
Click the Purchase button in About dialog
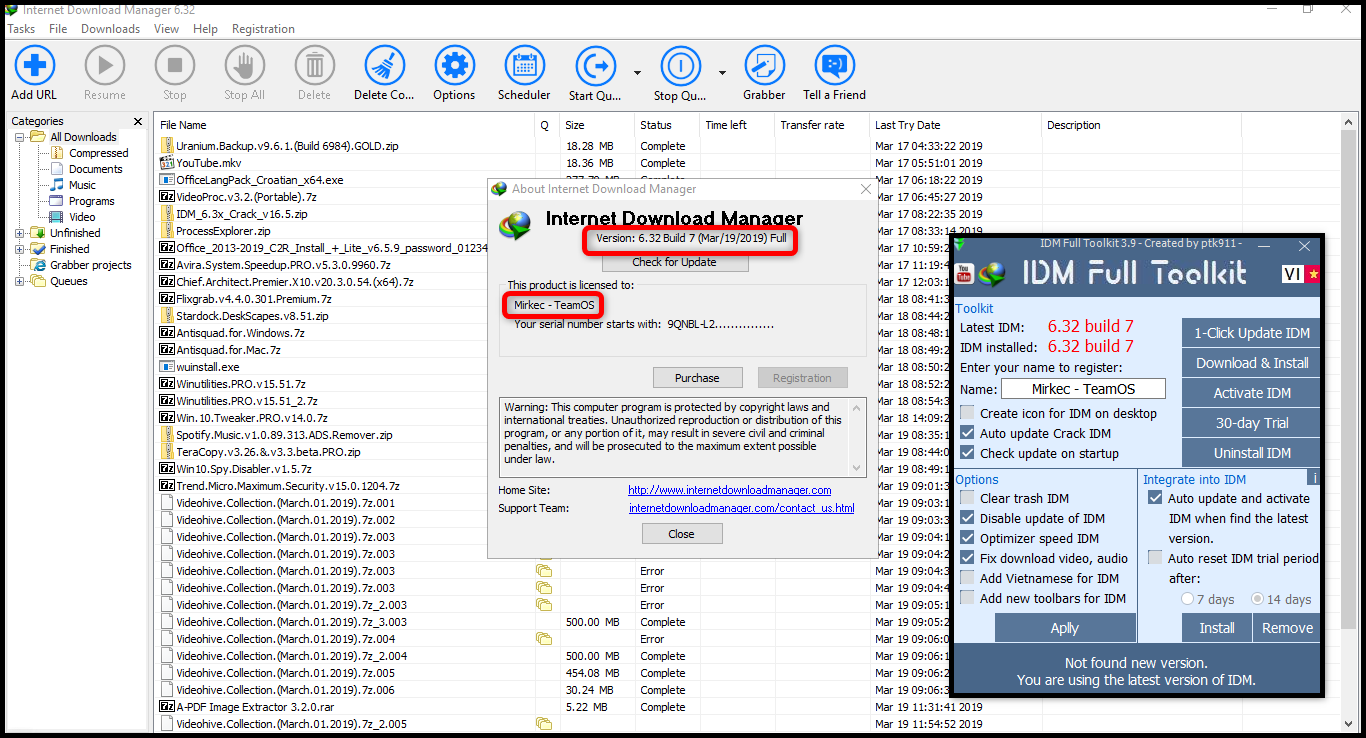[x=697, y=377]
